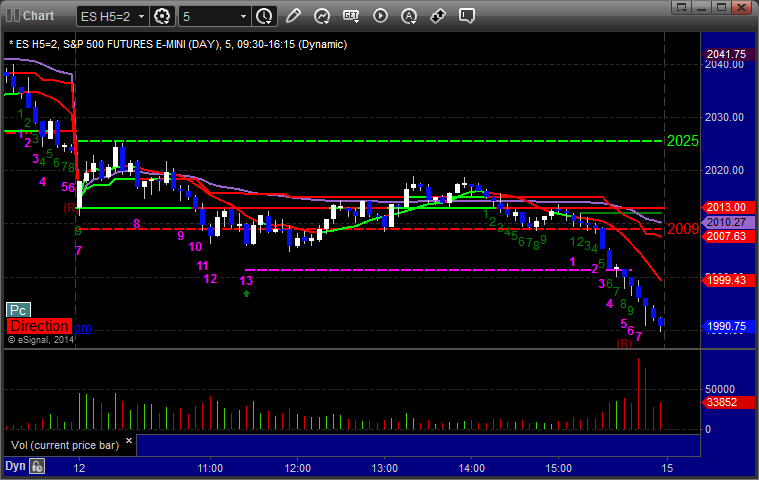
Task: Minimize the Chart window
Action: (702, 7)
